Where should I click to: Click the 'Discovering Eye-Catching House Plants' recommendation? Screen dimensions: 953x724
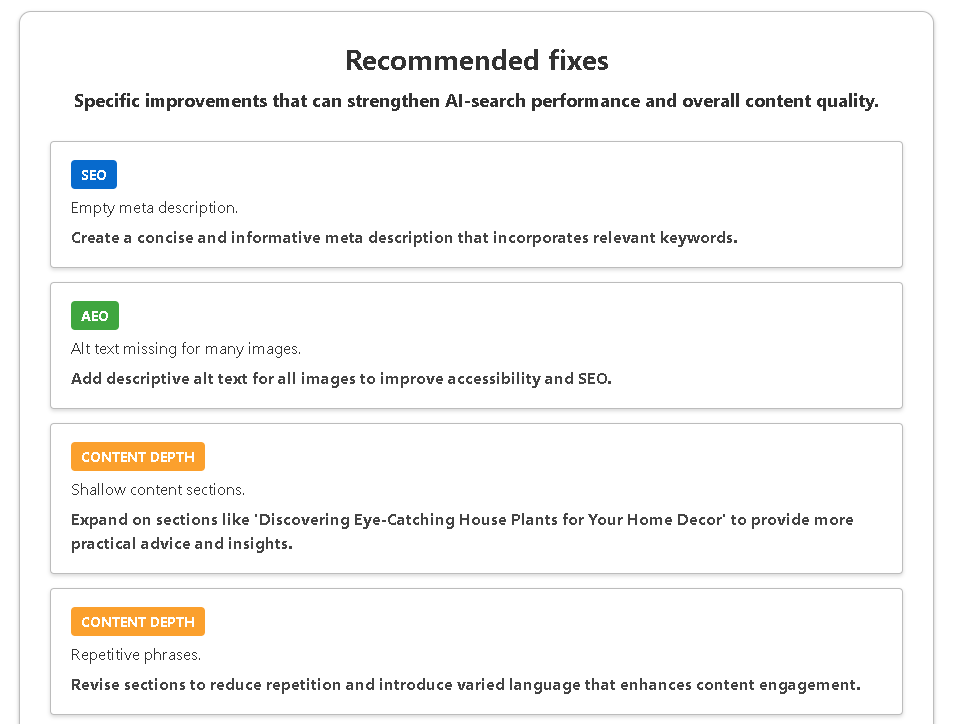(x=462, y=520)
